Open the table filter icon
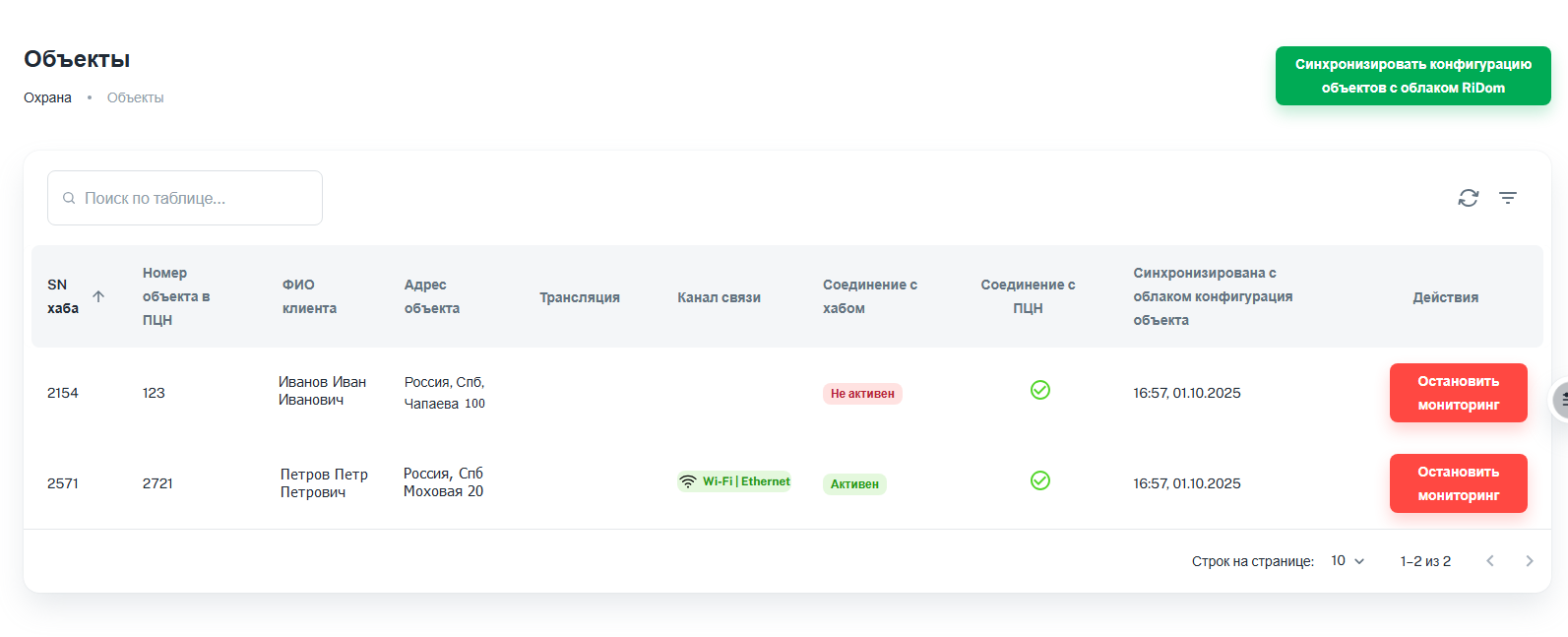Image resolution: width=1568 pixels, height=637 pixels. tap(1507, 198)
